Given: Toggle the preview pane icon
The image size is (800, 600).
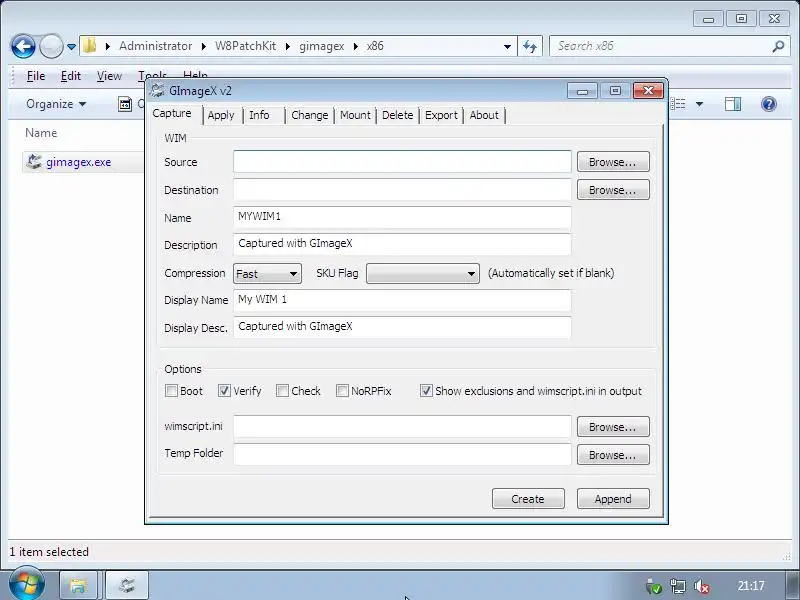Looking at the screenshot, I should 733,104.
